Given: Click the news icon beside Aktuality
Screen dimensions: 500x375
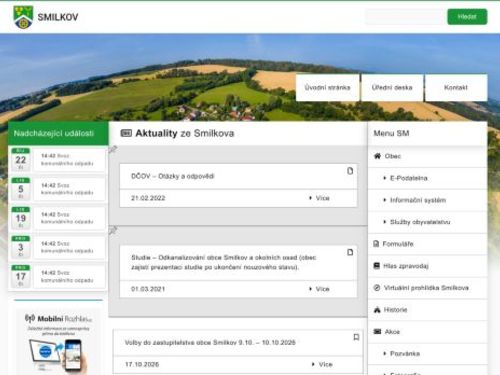Looking at the screenshot, I should (126, 133).
